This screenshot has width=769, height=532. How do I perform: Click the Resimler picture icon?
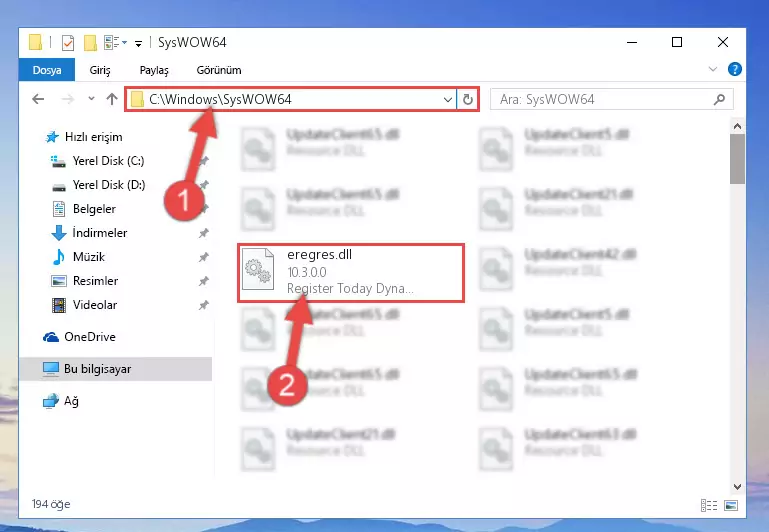coord(59,281)
